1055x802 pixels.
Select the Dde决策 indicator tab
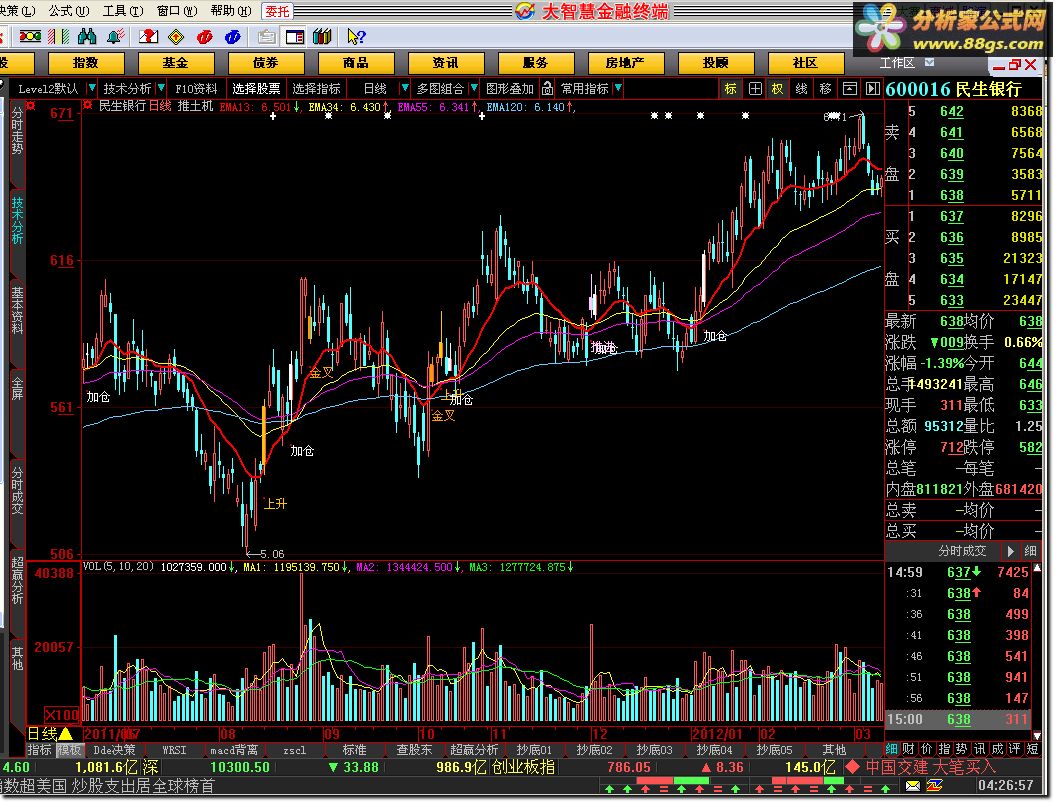click(114, 750)
